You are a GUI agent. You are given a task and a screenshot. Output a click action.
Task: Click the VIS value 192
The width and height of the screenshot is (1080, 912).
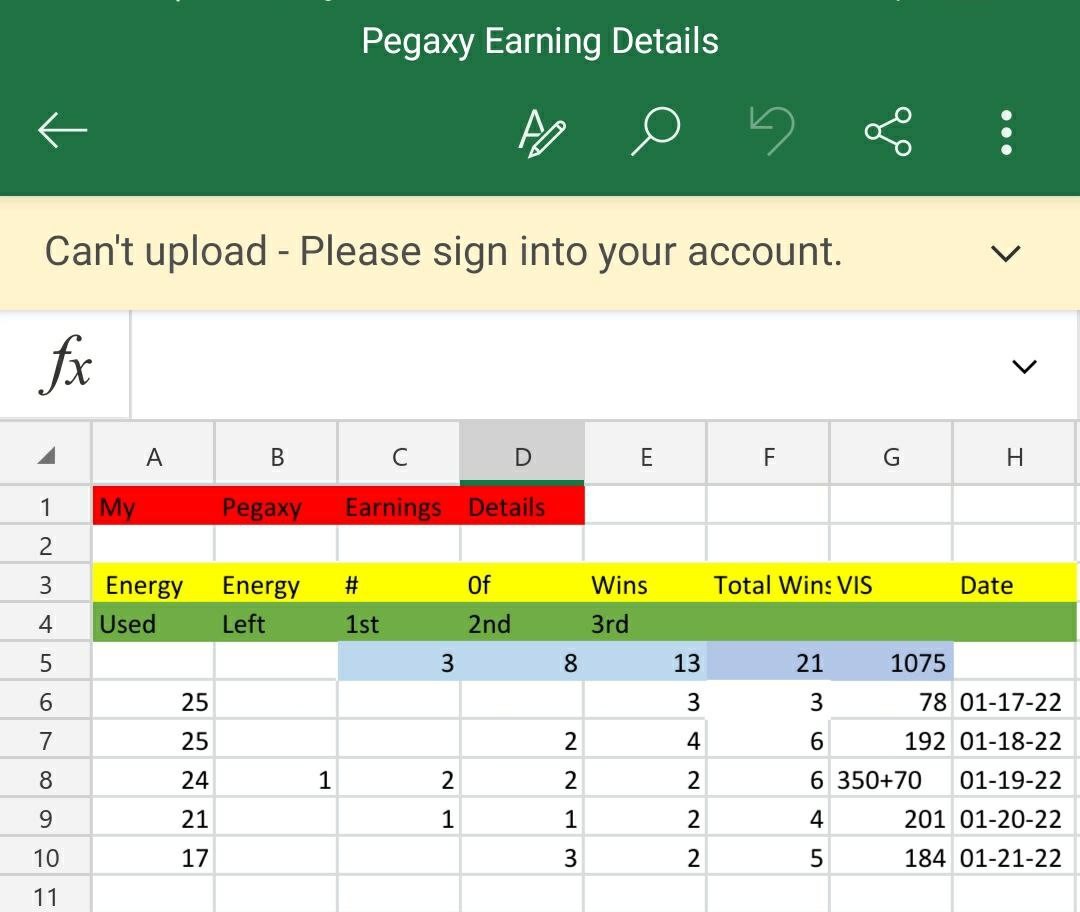point(891,740)
